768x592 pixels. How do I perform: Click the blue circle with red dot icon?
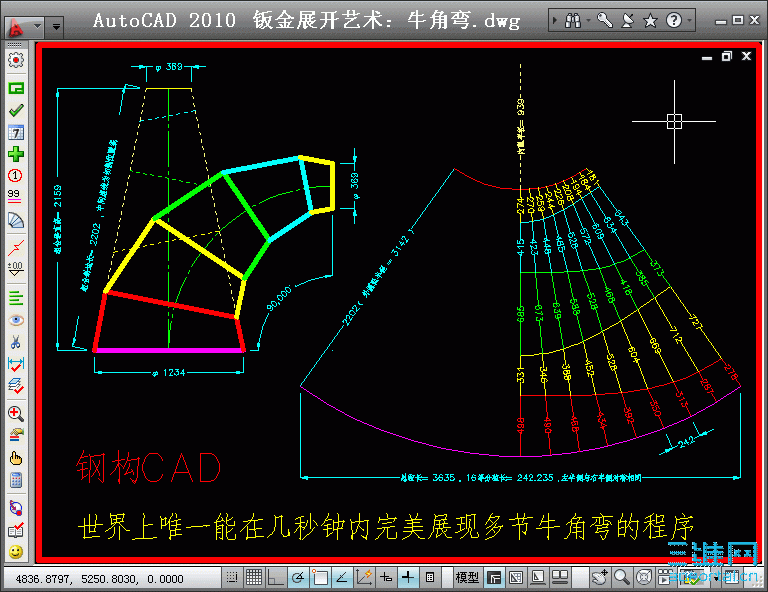pos(16,508)
